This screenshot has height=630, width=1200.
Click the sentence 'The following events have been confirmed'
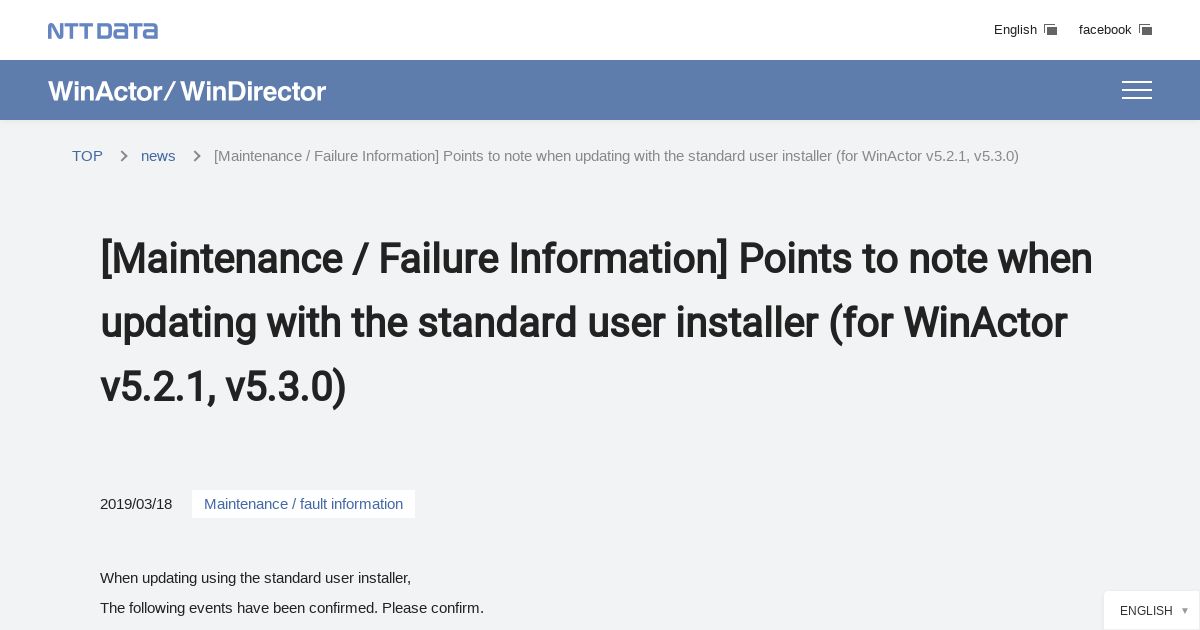click(x=292, y=608)
